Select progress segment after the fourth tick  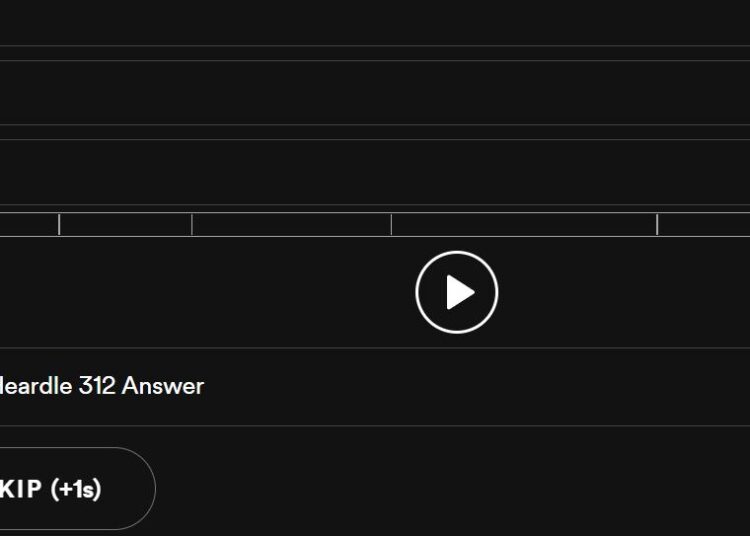click(x=704, y=224)
